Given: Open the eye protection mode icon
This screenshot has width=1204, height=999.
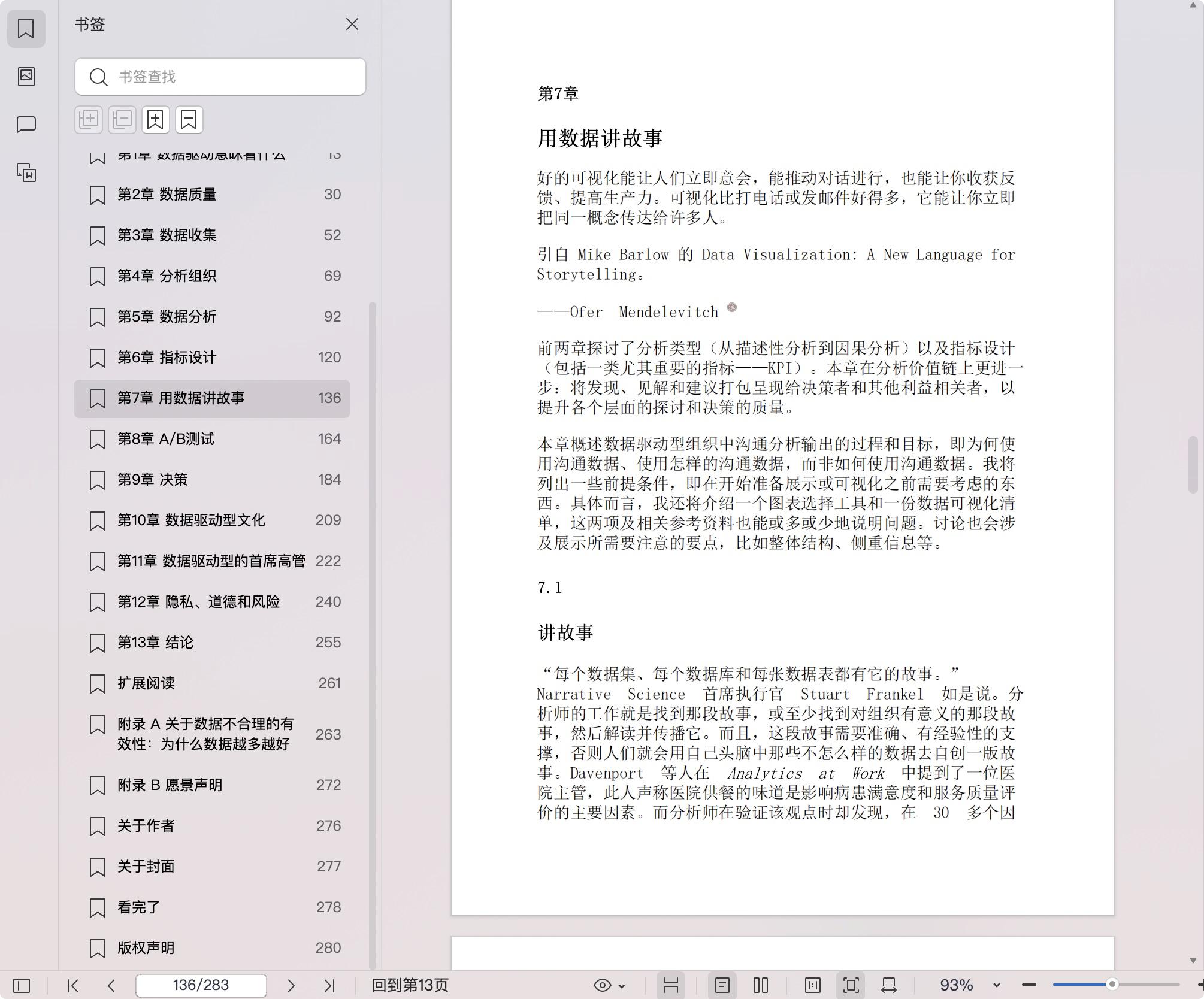Looking at the screenshot, I should click(602, 985).
